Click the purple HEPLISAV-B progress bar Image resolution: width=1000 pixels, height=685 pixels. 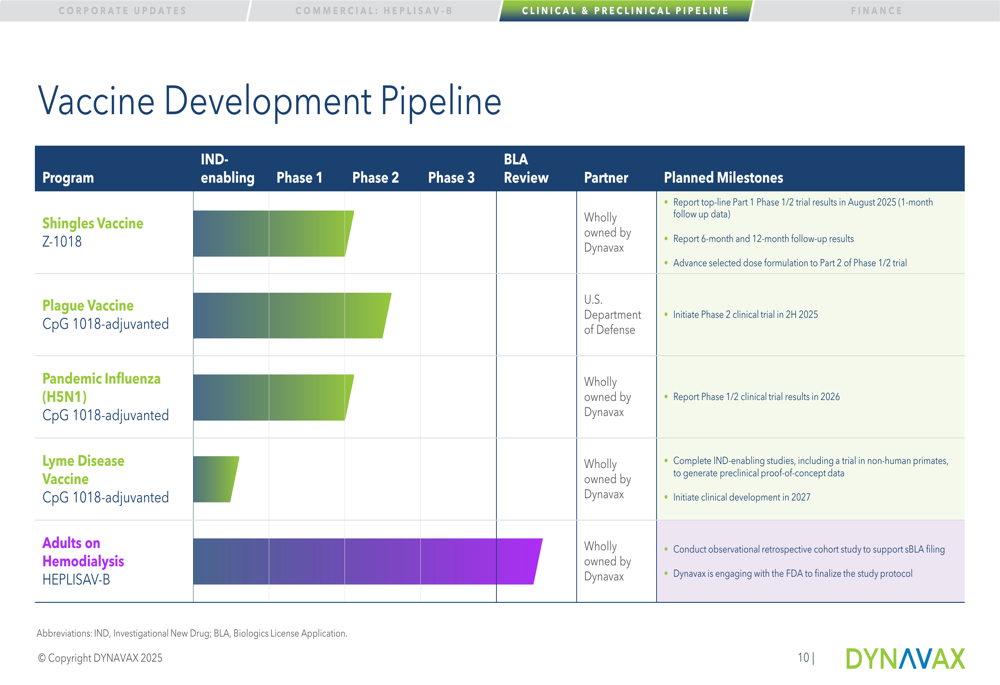(x=367, y=561)
